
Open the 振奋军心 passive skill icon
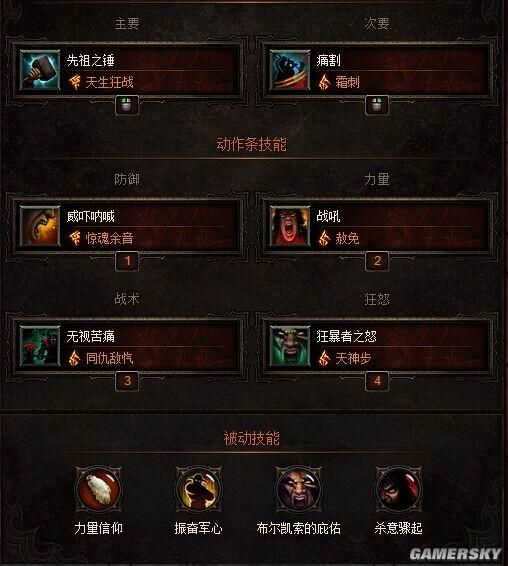click(x=198, y=489)
